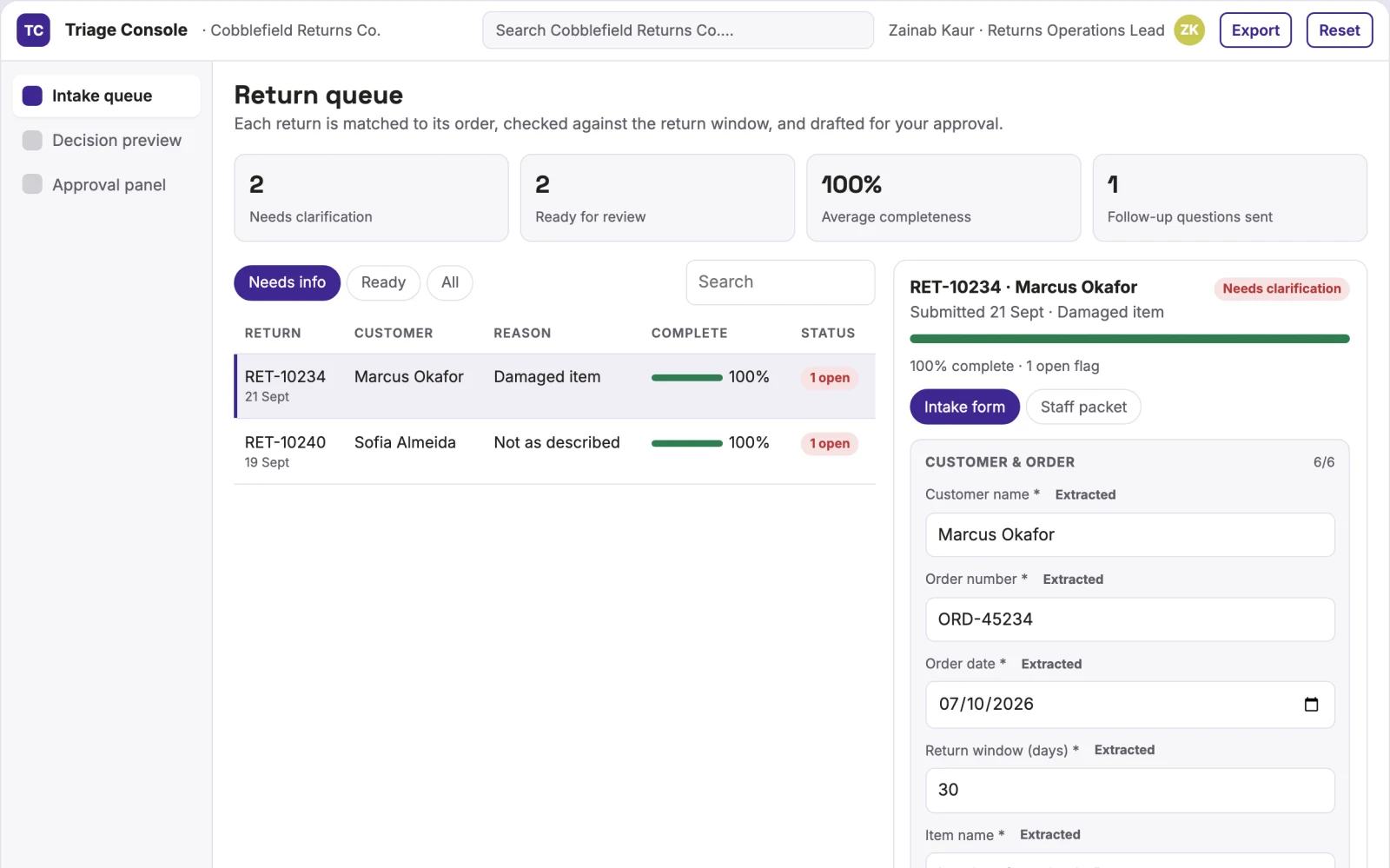Click the queue Search field

780,282
